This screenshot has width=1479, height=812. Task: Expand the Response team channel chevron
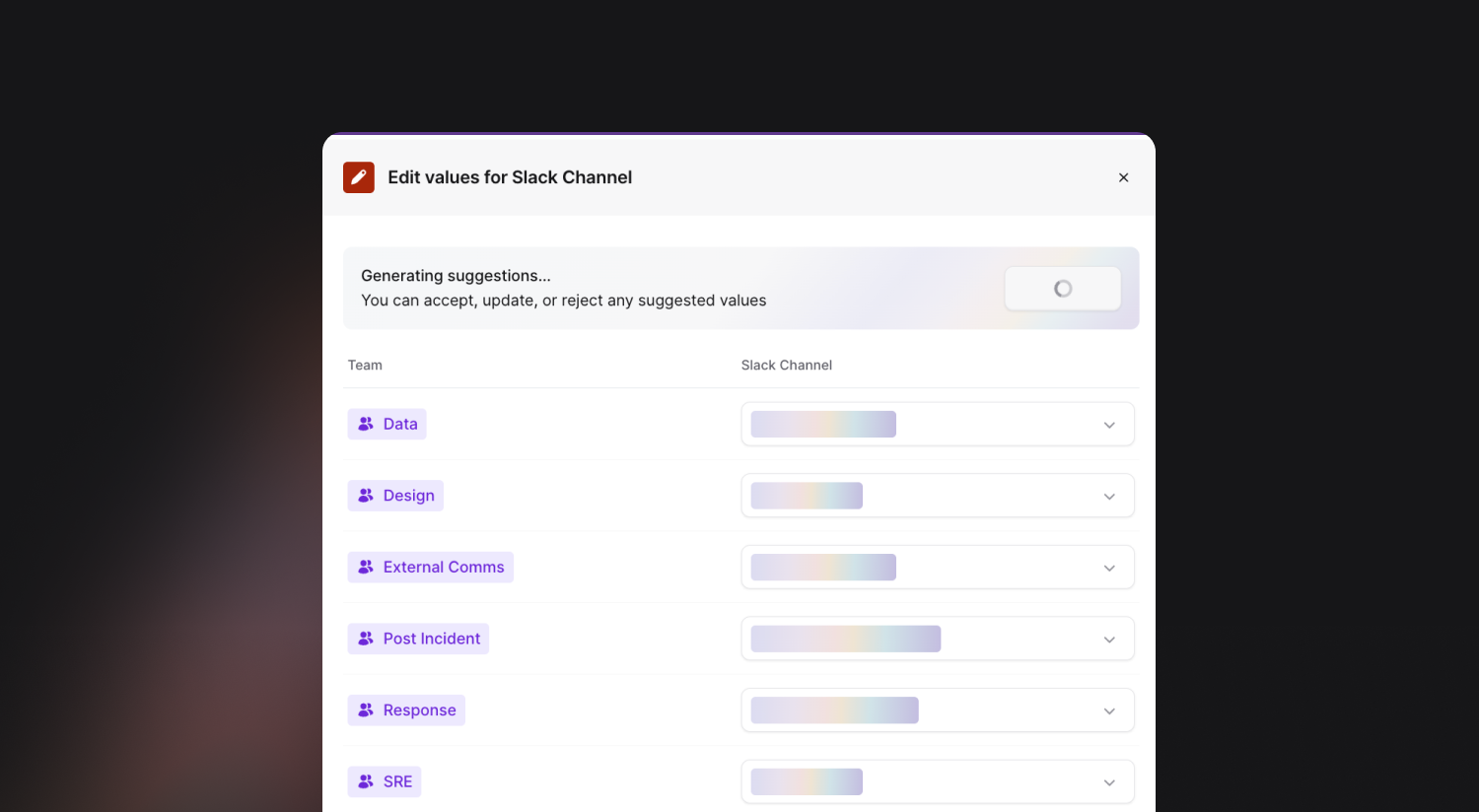tap(1109, 710)
